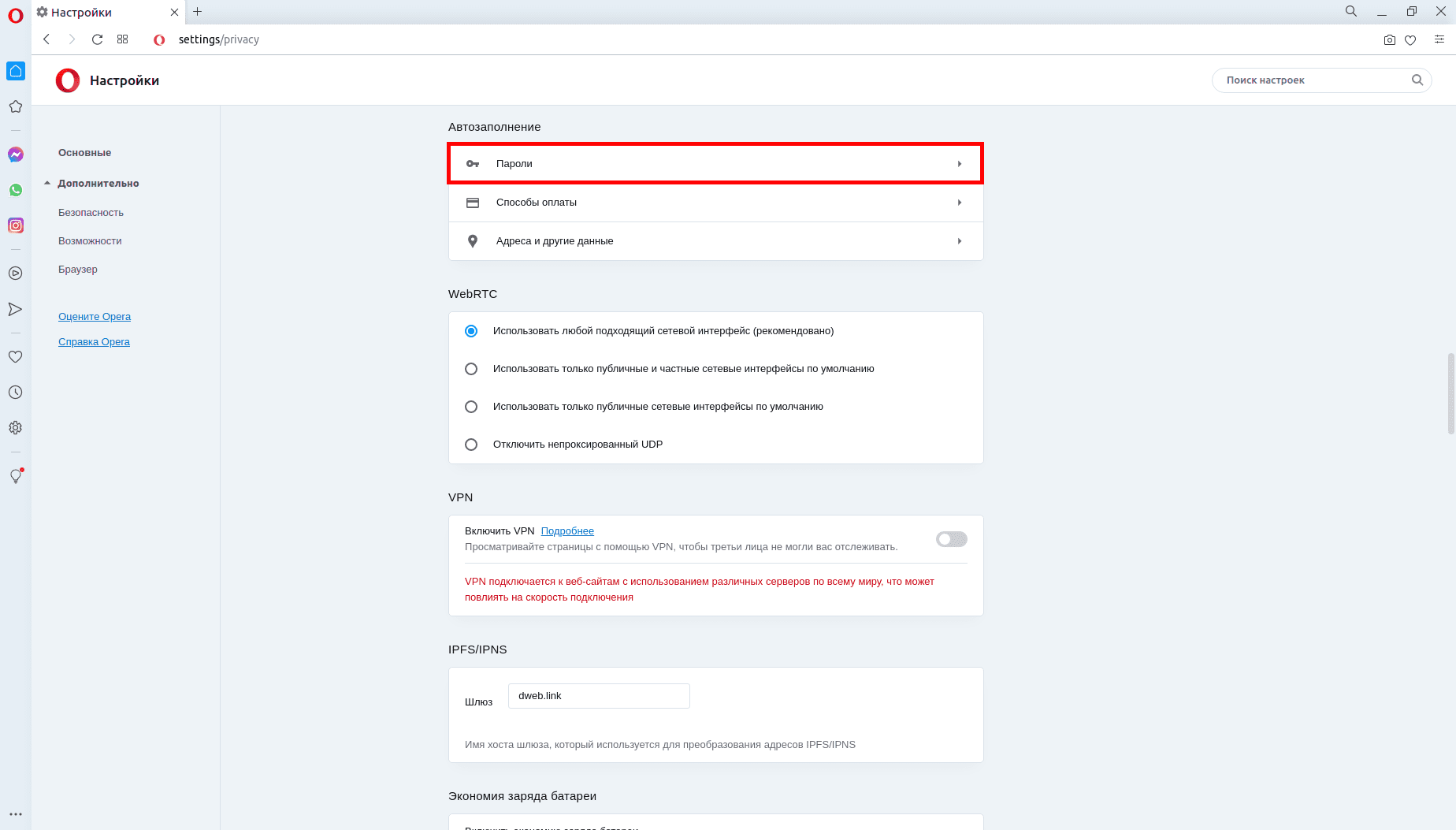The image size is (1456, 830).
Task: Expand the Пароли passwords row
Action: click(x=715, y=164)
